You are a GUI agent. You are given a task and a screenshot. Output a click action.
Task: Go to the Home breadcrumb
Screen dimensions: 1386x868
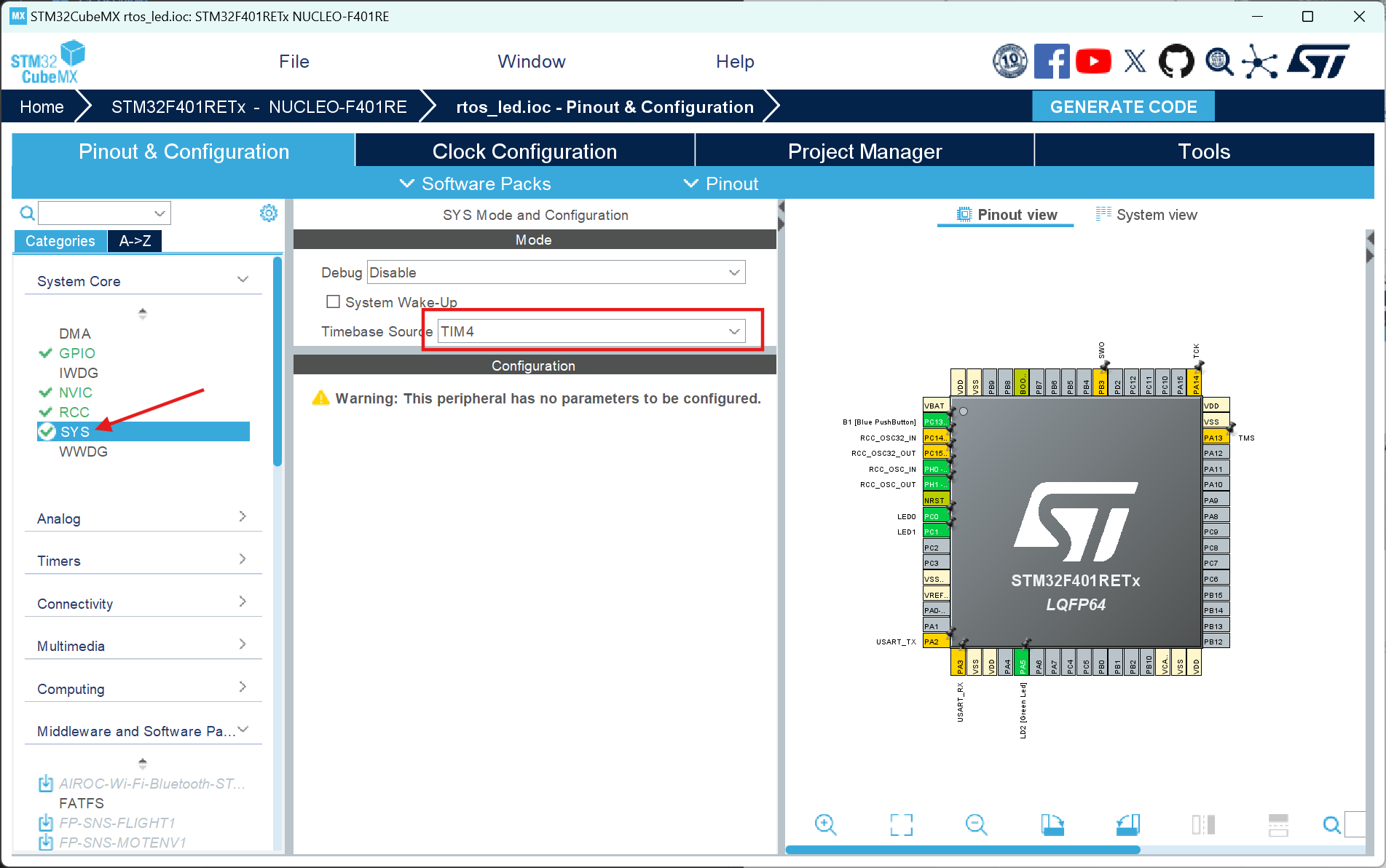click(42, 107)
